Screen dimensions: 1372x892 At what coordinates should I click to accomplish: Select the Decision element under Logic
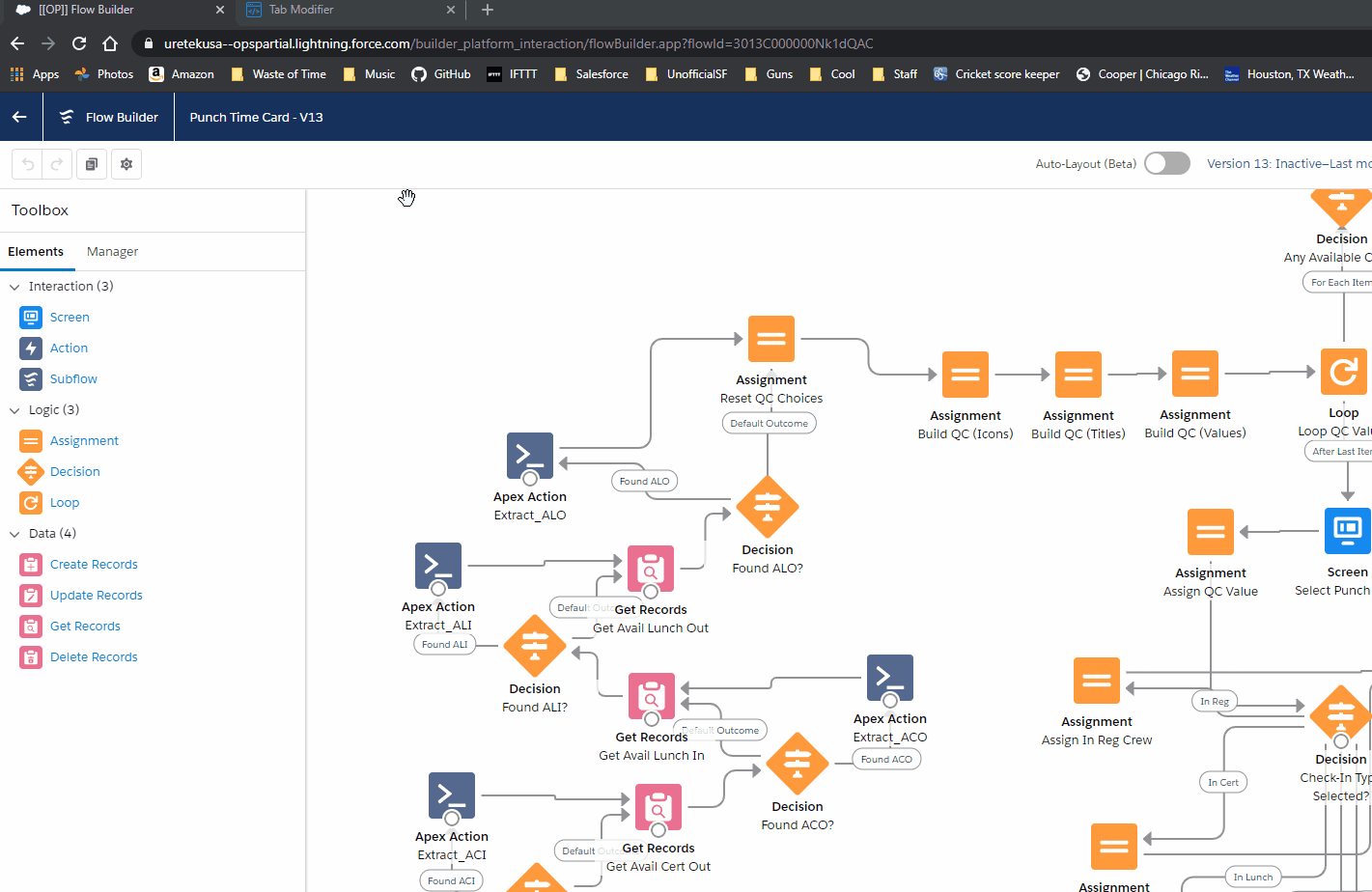74,471
